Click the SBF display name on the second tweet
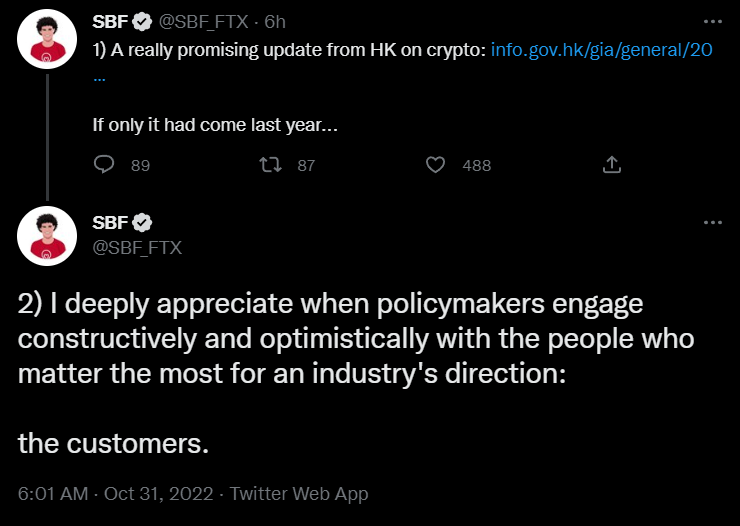The height and width of the screenshot is (526, 740). click(x=110, y=222)
